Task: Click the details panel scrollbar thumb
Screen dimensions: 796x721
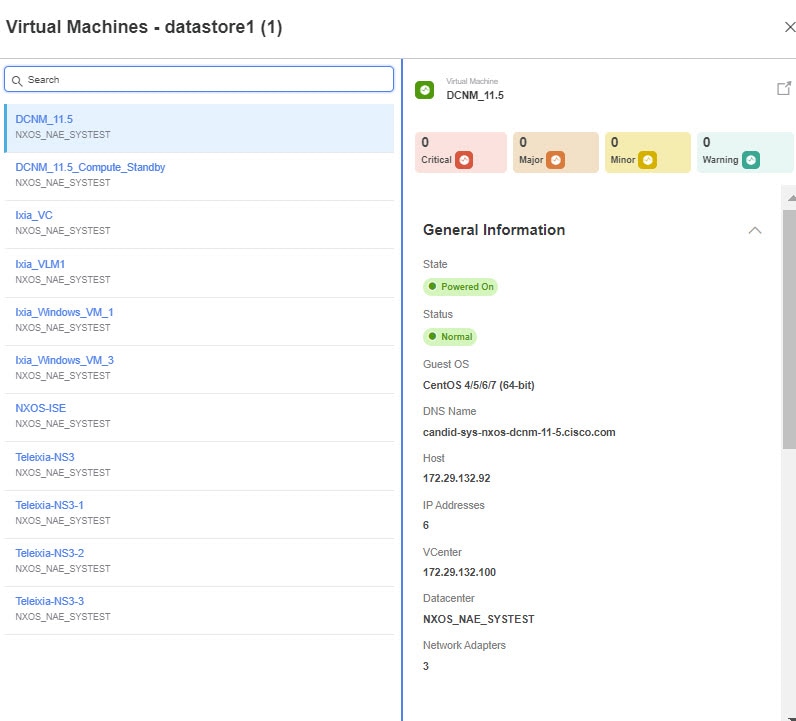Action: tap(789, 330)
